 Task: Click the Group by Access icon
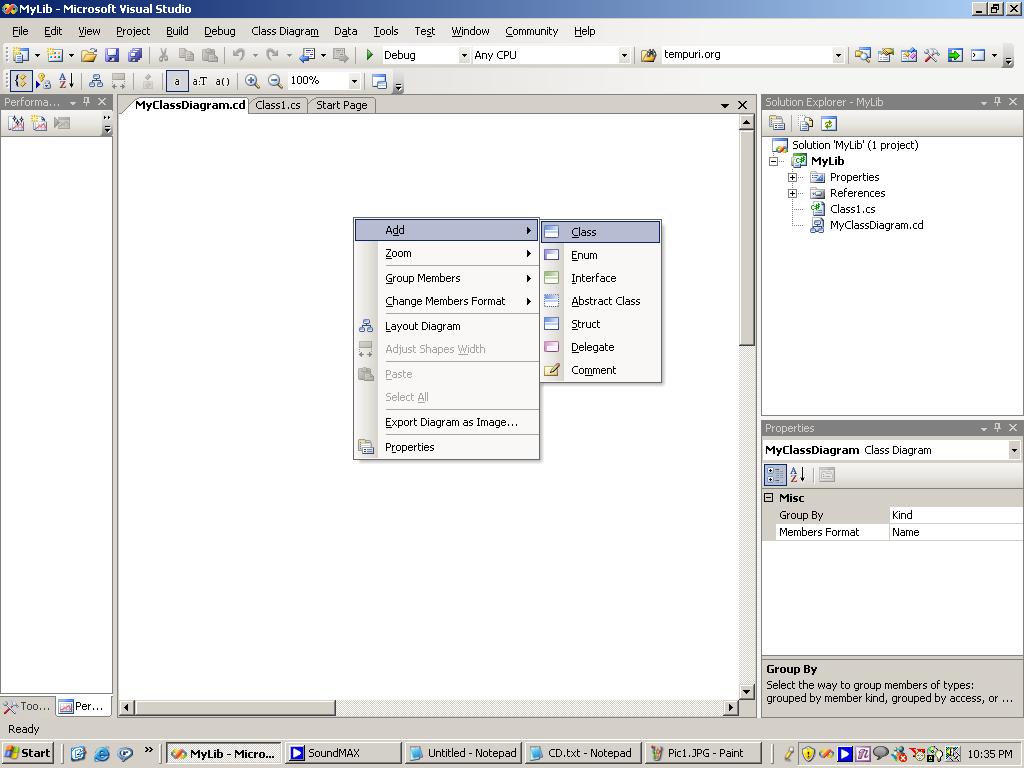43,80
